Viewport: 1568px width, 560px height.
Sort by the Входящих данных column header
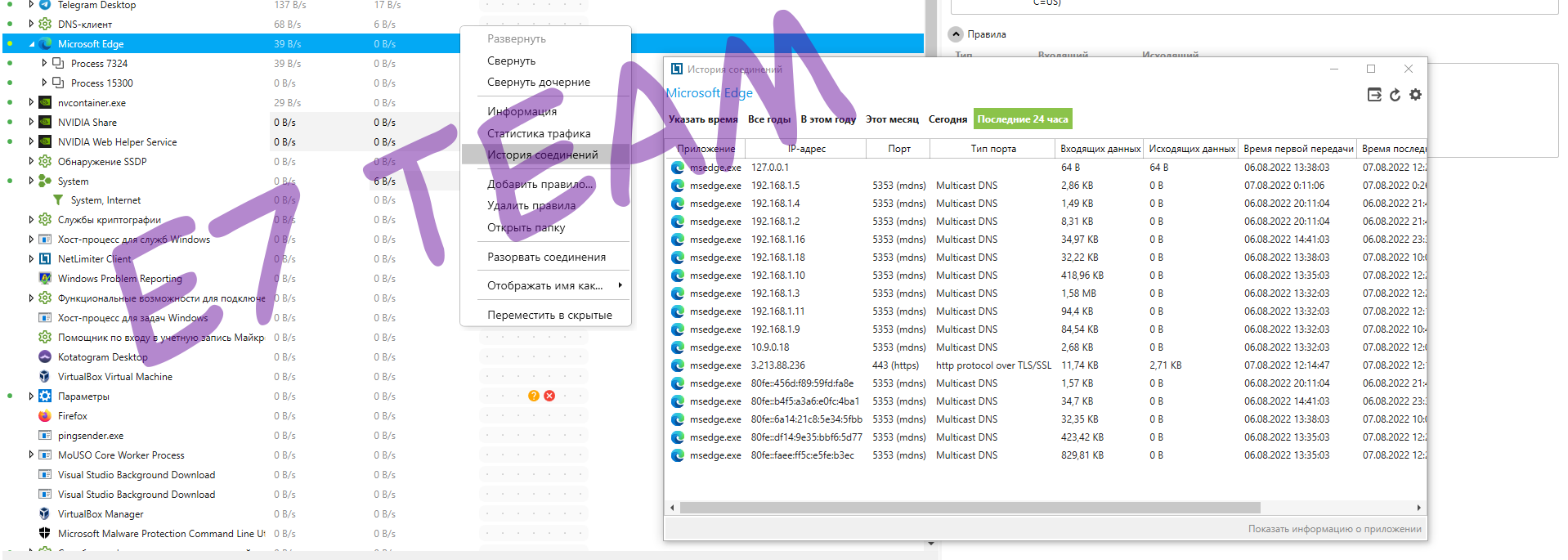pyautogui.click(x=1100, y=149)
